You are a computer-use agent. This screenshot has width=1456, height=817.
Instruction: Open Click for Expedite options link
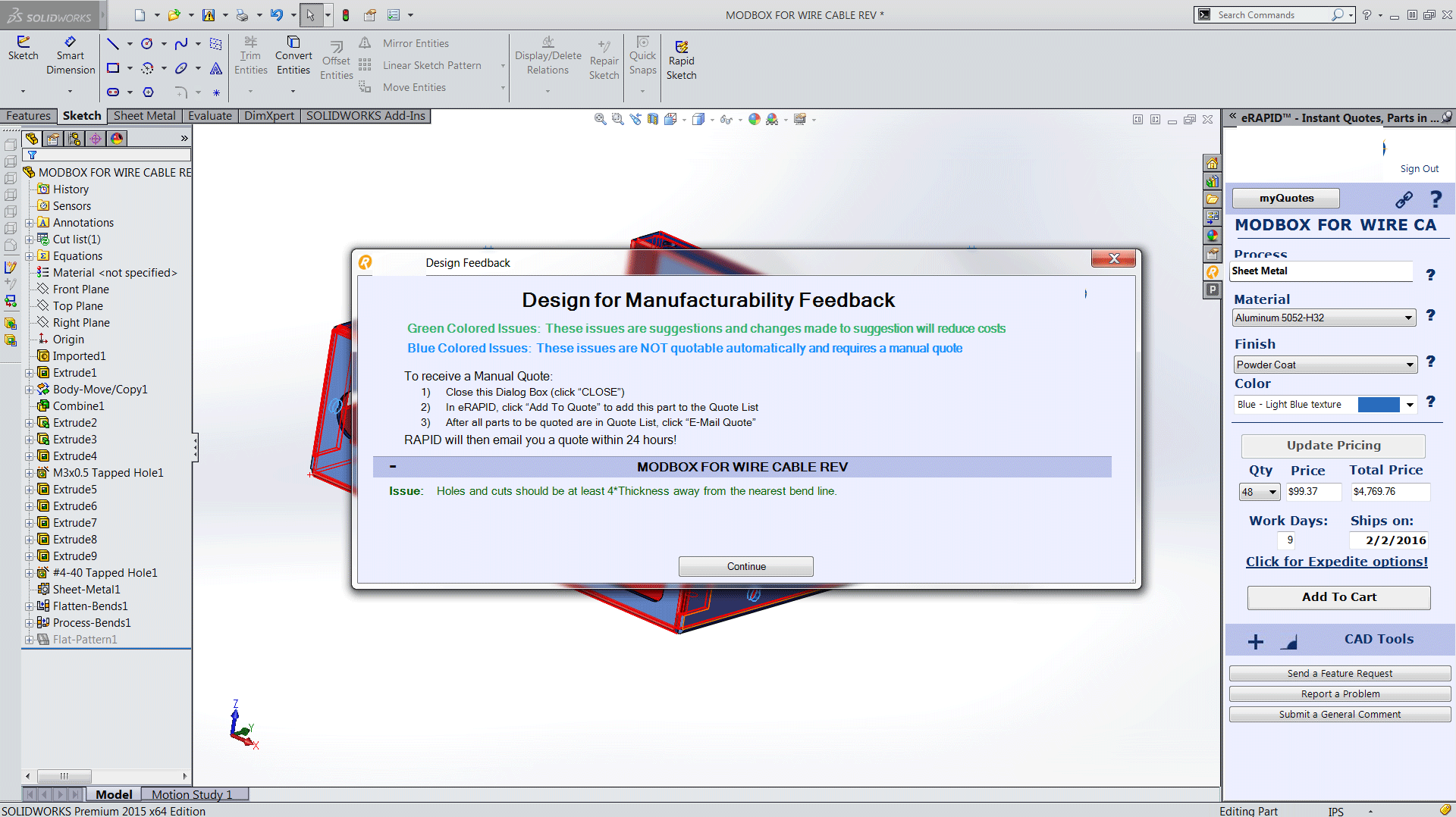(x=1337, y=562)
